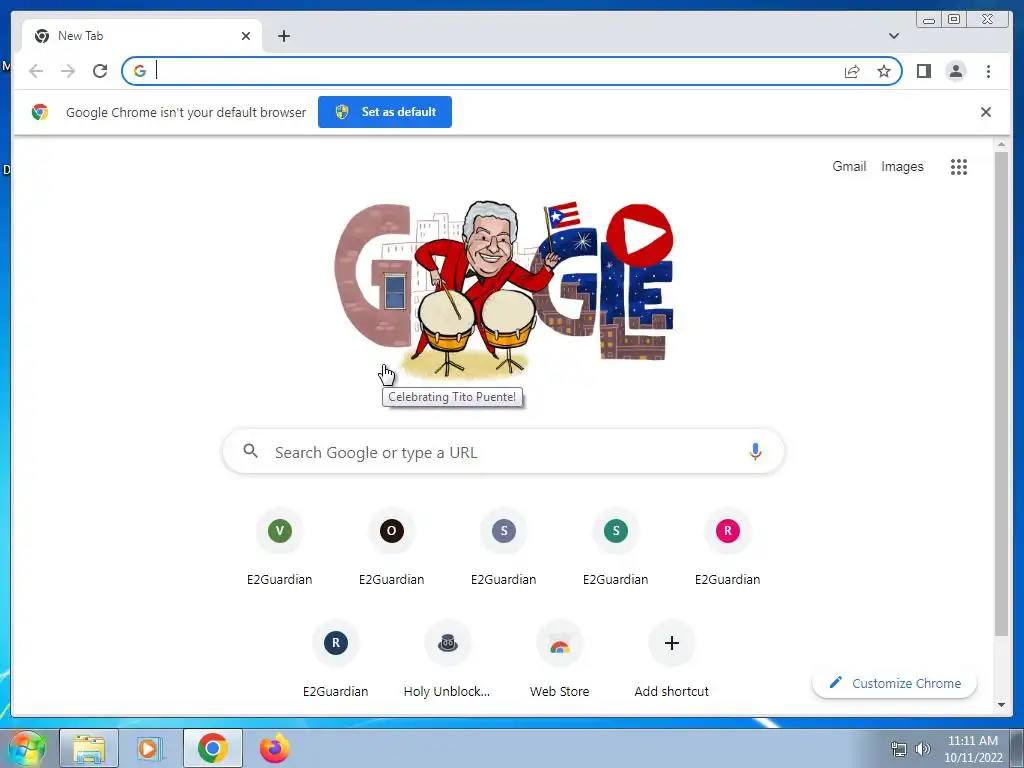Viewport: 1024px width, 768px height.
Task: Open the media player taskbar icon
Action: pos(150,748)
